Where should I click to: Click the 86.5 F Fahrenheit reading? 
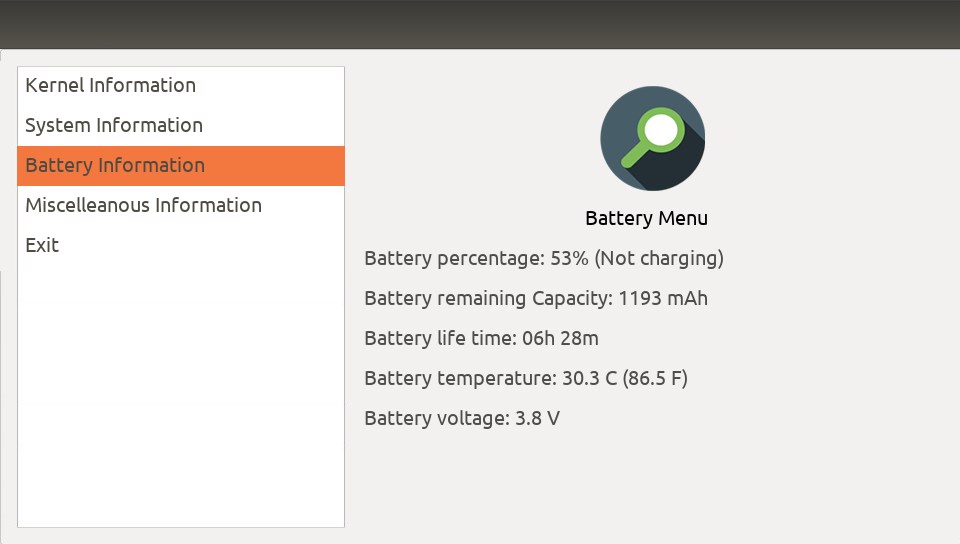(x=655, y=378)
